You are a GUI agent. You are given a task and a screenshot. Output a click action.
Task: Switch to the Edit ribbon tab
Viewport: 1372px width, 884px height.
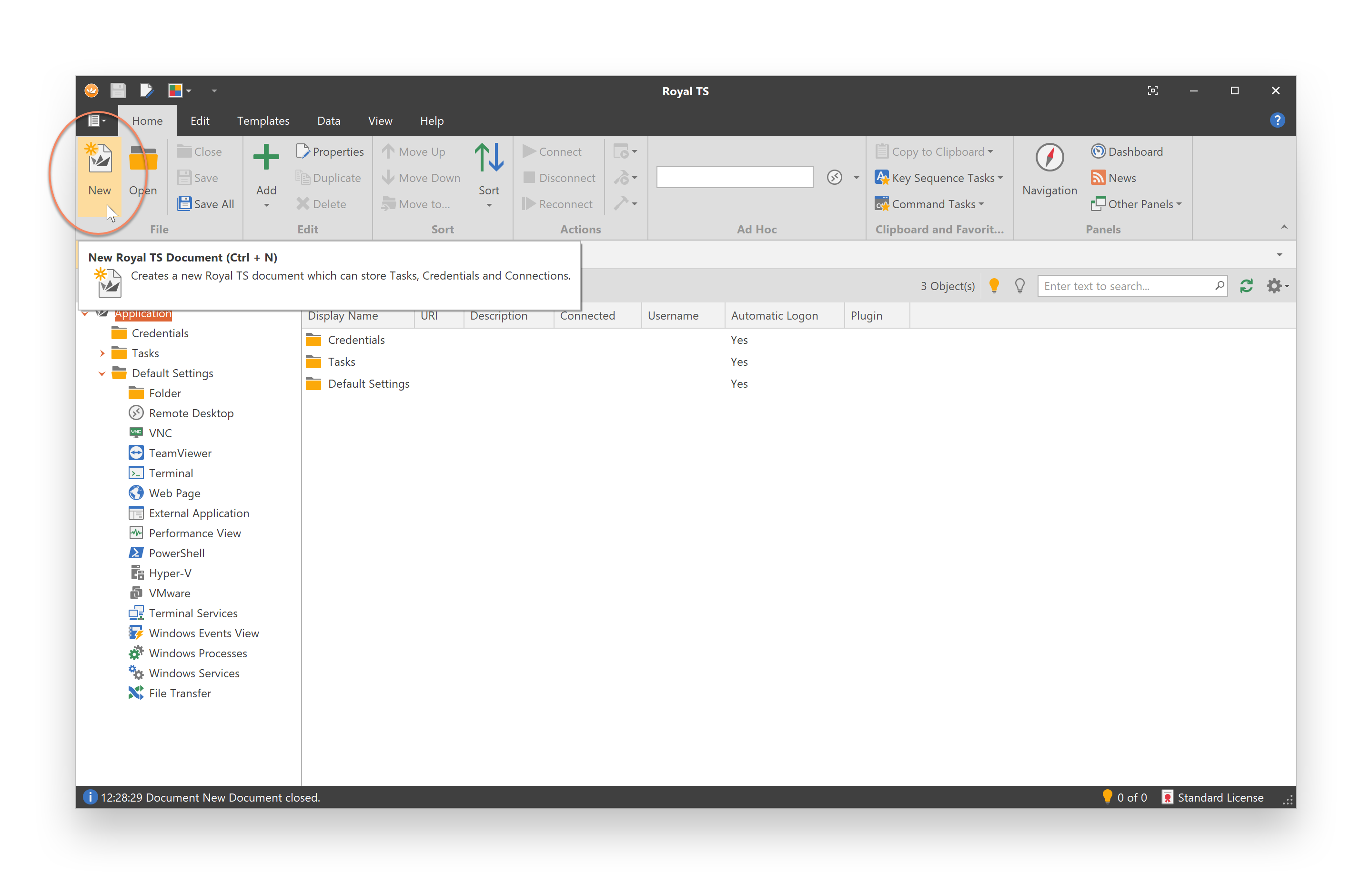click(200, 121)
